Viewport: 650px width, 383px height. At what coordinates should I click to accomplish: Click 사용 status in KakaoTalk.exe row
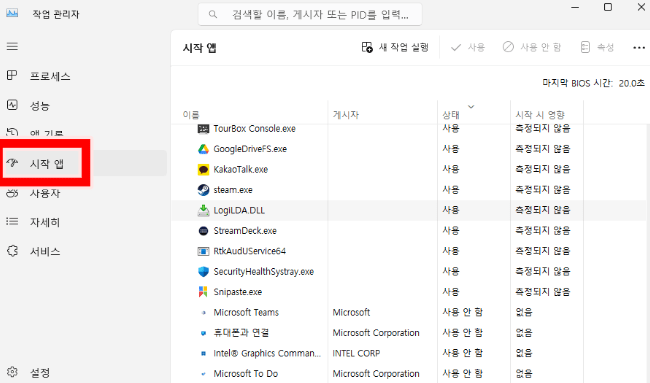451,169
